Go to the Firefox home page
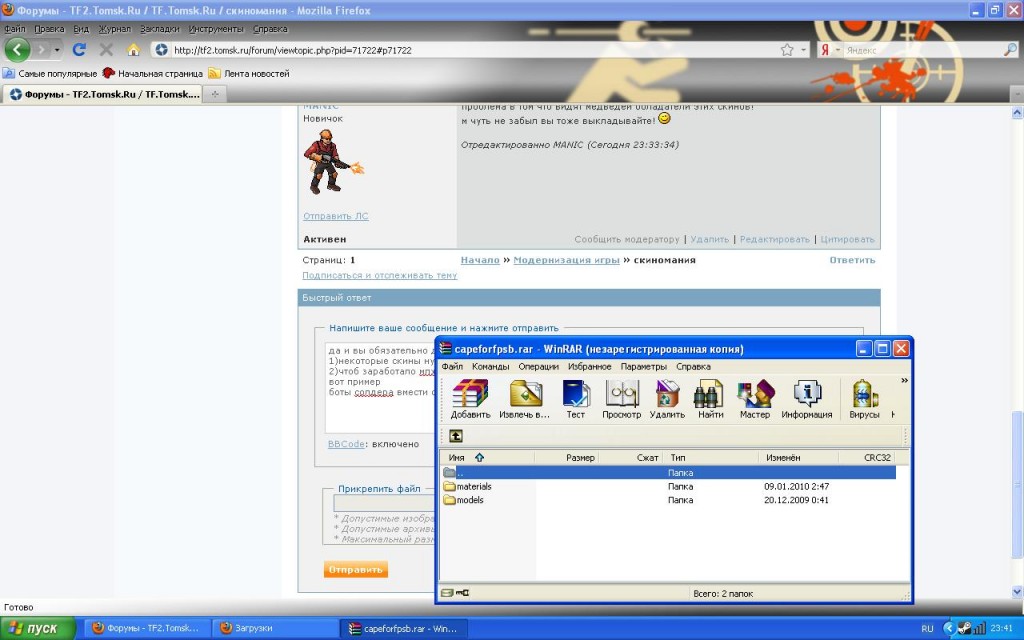1024x640 pixels. pos(133,50)
